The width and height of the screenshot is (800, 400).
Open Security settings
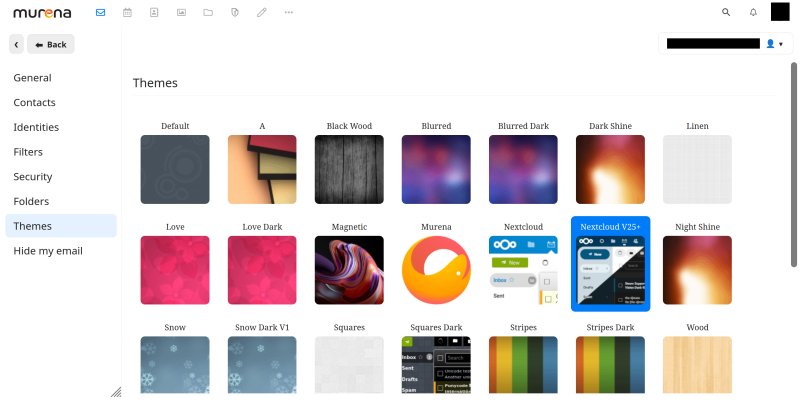[61, 177]
